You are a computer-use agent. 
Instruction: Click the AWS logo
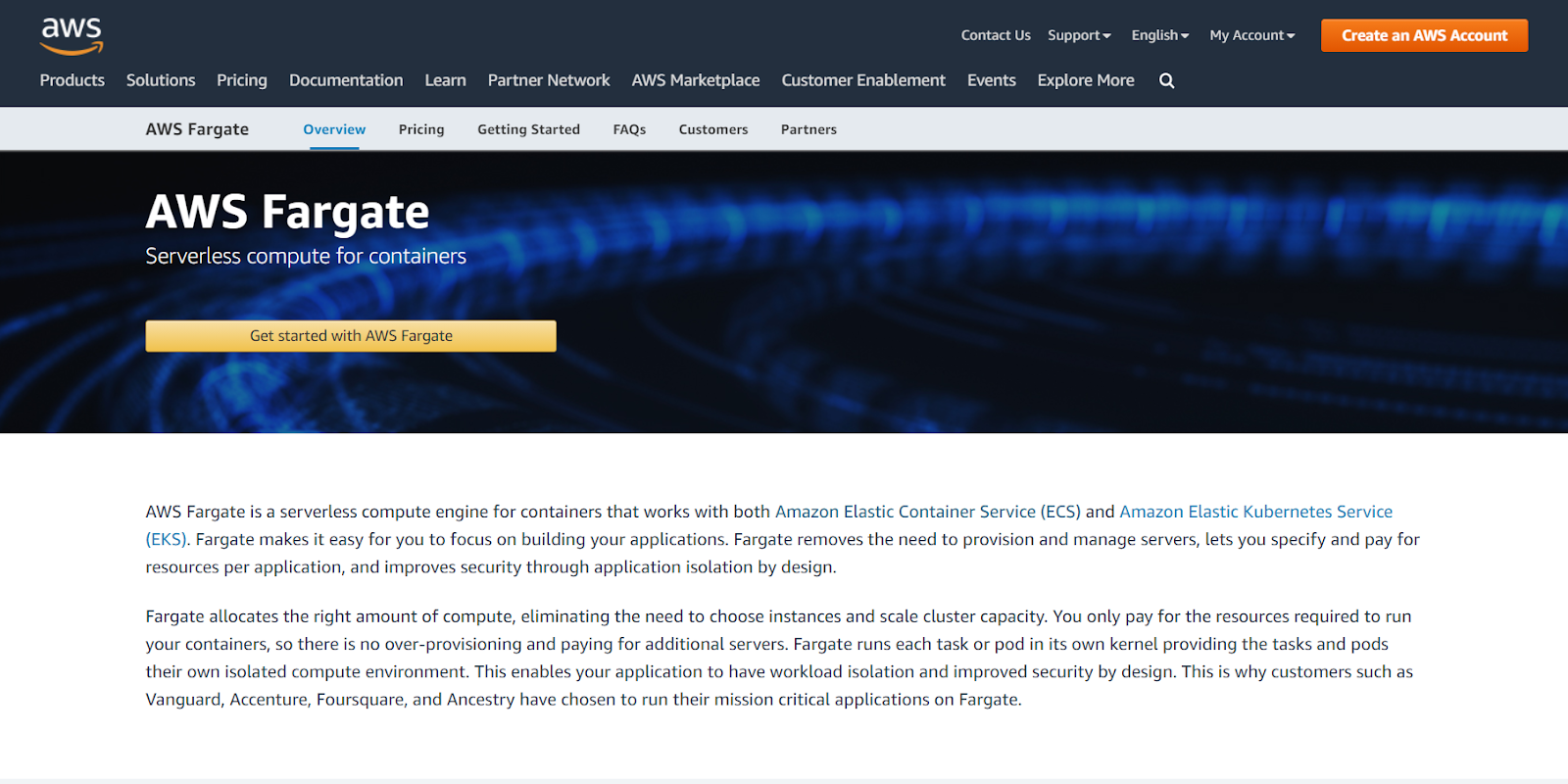click(x=72, y=35)
